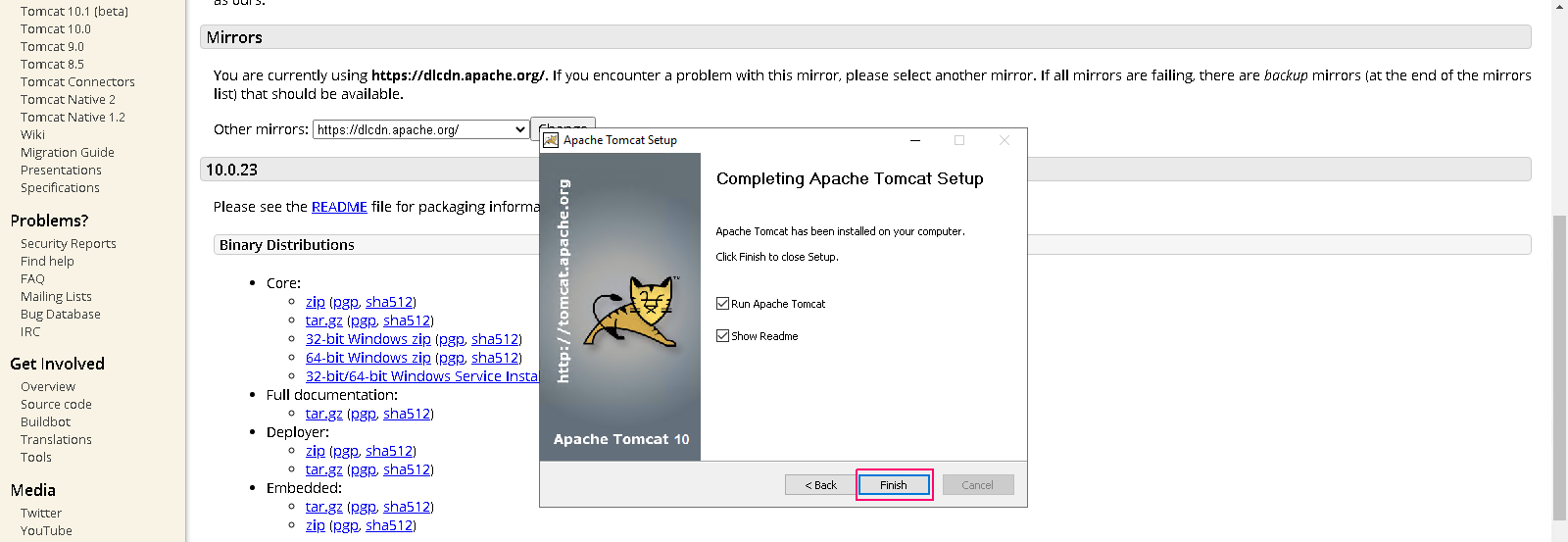The height and width of the screenshot is (542, 1568).
Task: Click the Core tar.gz download link
Action: click(324, 320)
